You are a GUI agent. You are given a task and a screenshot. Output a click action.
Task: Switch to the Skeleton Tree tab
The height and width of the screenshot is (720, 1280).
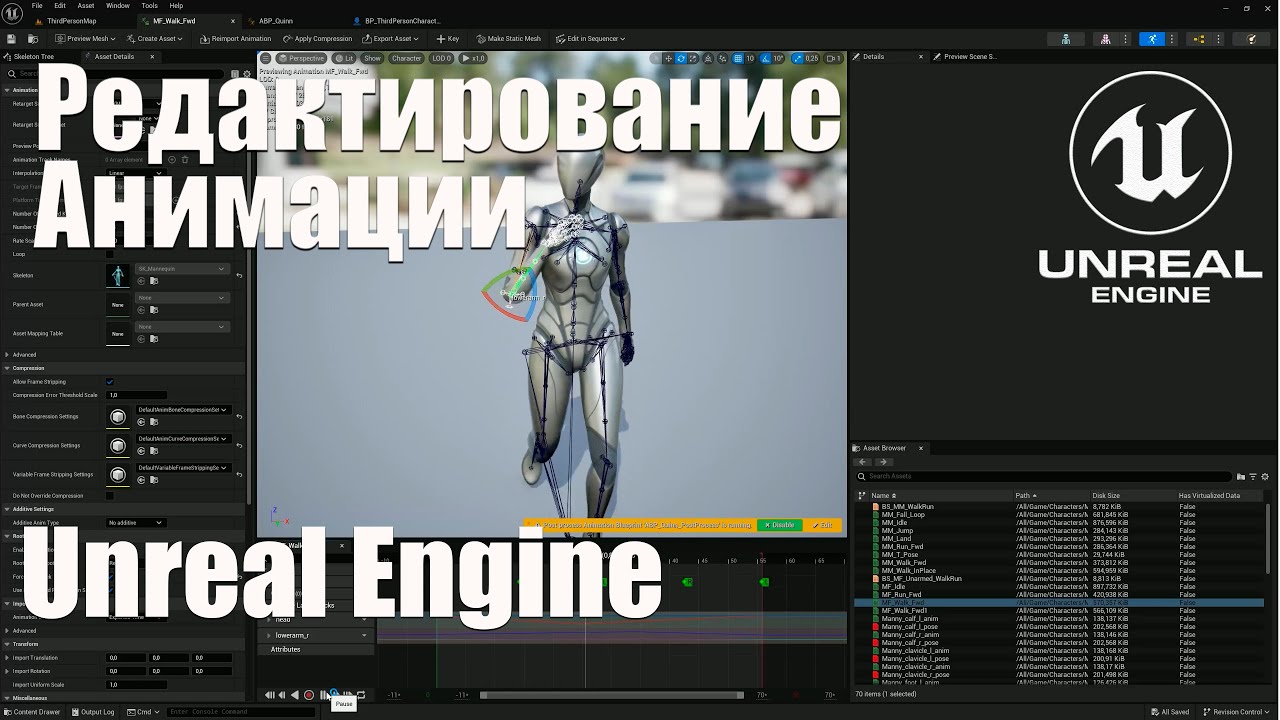pos(34,57)
